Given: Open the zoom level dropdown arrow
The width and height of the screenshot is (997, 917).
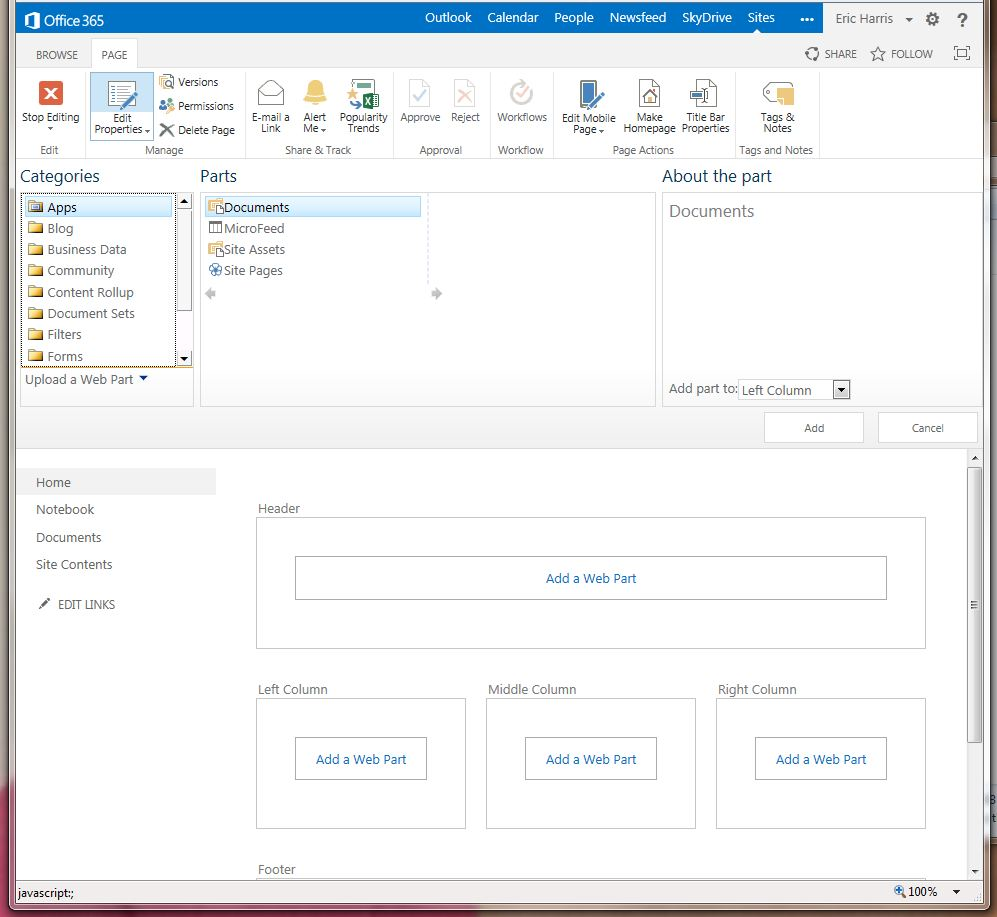Looking at the screenshot, I should pyautogui.click(x=956, y=892).
